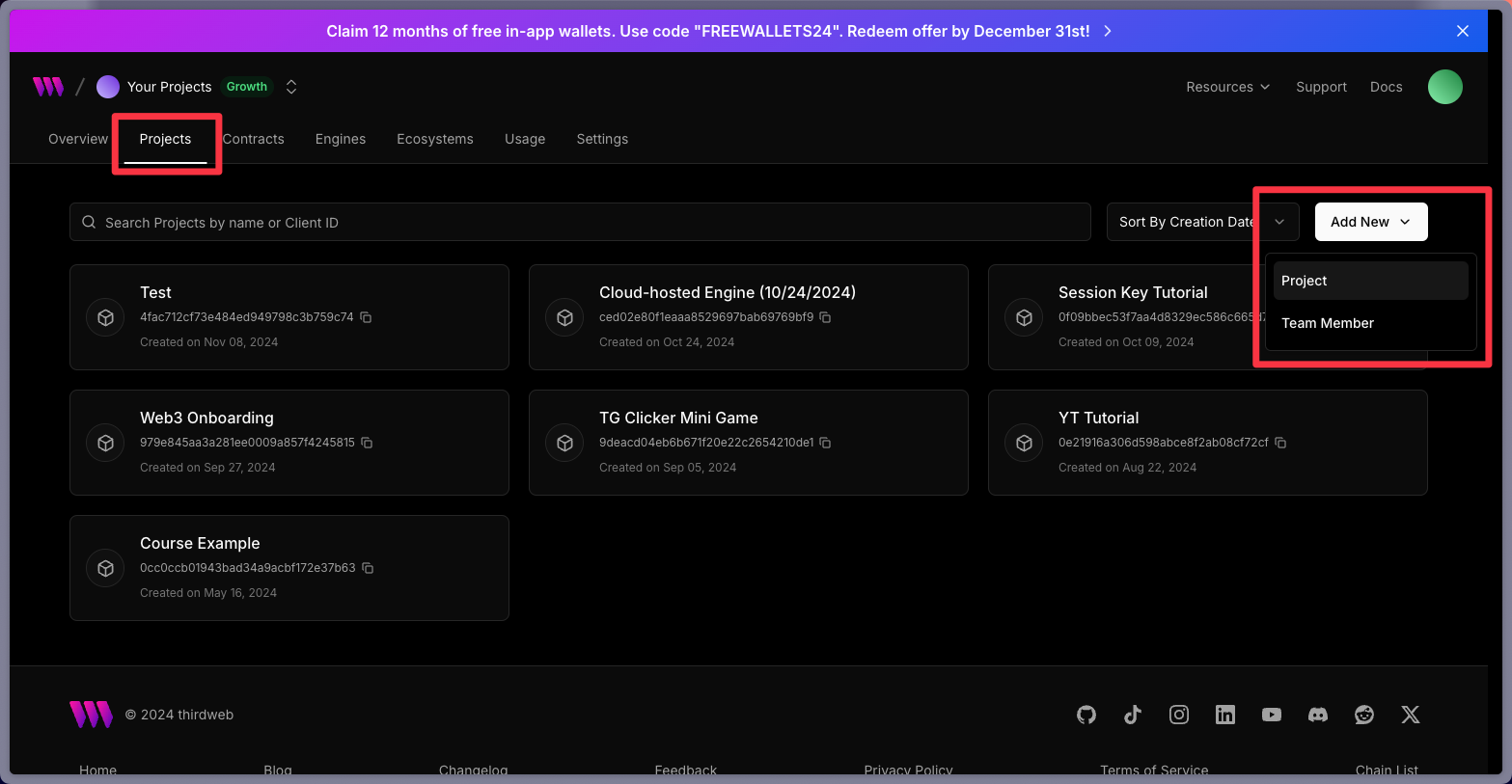
Task: Click the search magnifier icon
Action: tap(89, 222)
